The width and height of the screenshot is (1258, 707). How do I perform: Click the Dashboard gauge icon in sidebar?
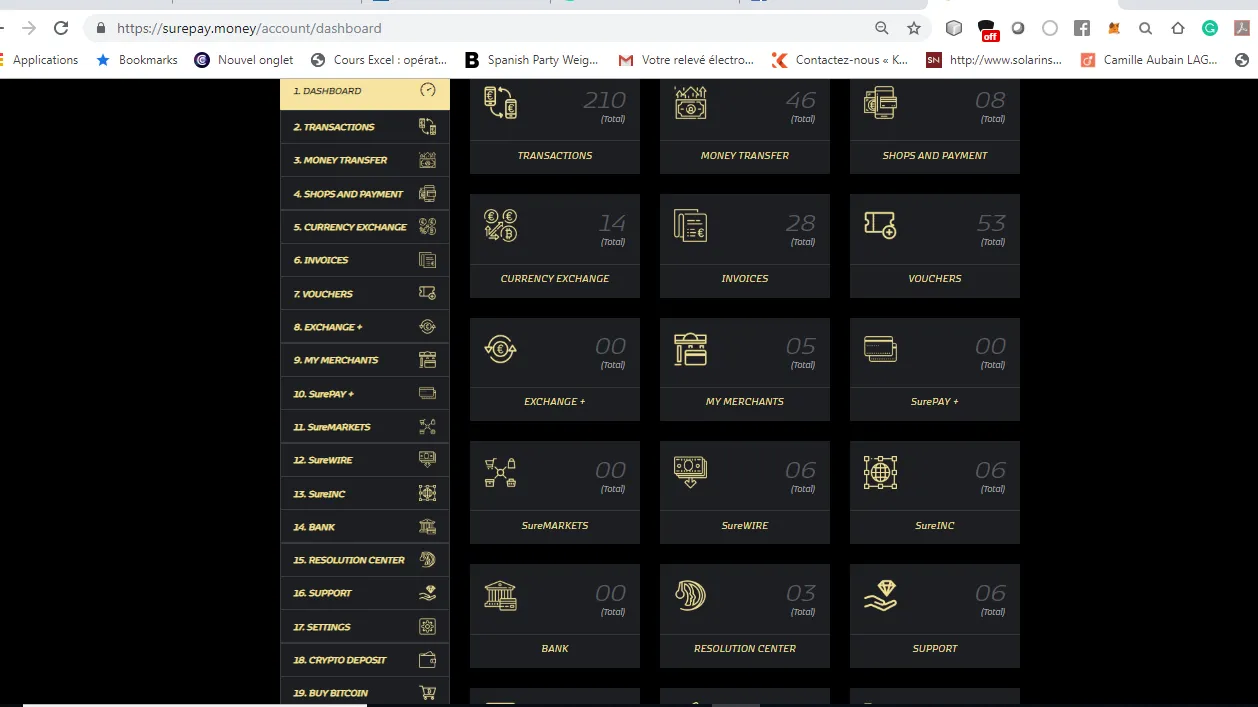428,90
